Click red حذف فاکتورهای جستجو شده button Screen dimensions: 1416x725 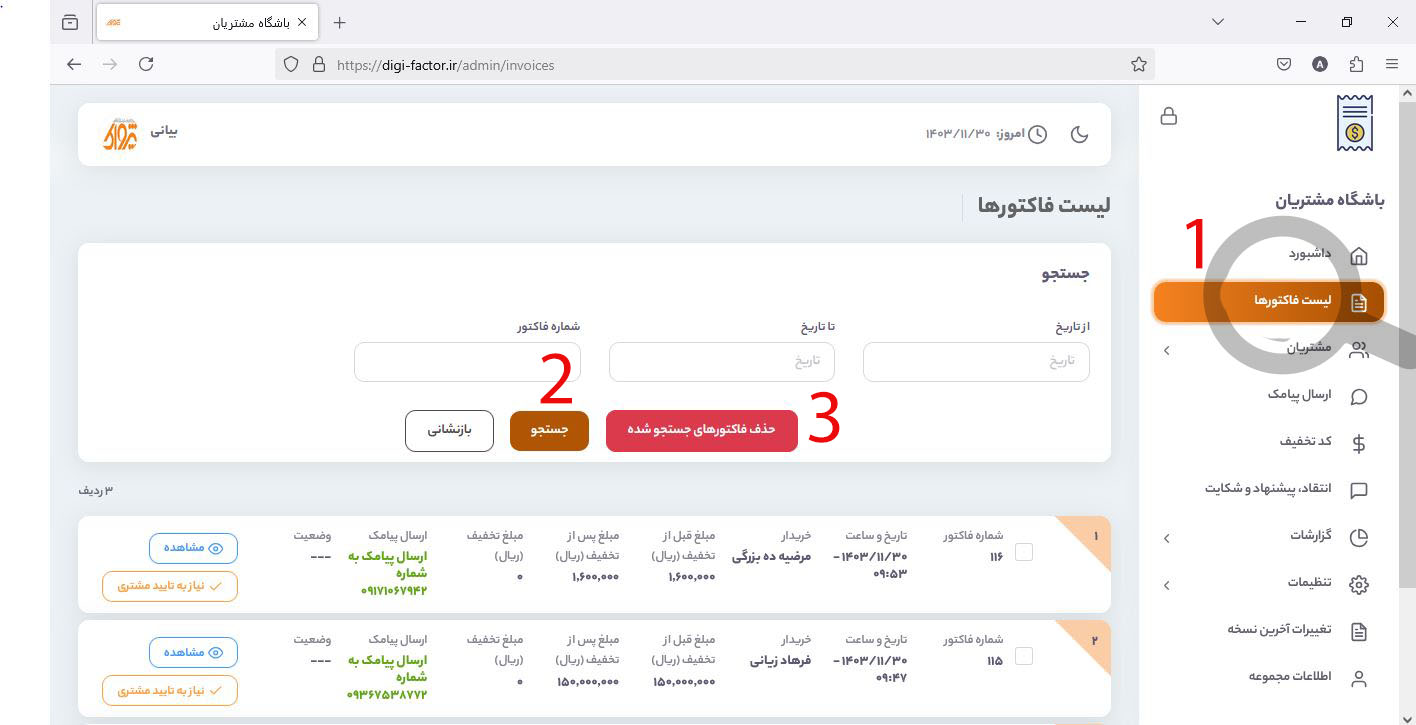point(701,430)
